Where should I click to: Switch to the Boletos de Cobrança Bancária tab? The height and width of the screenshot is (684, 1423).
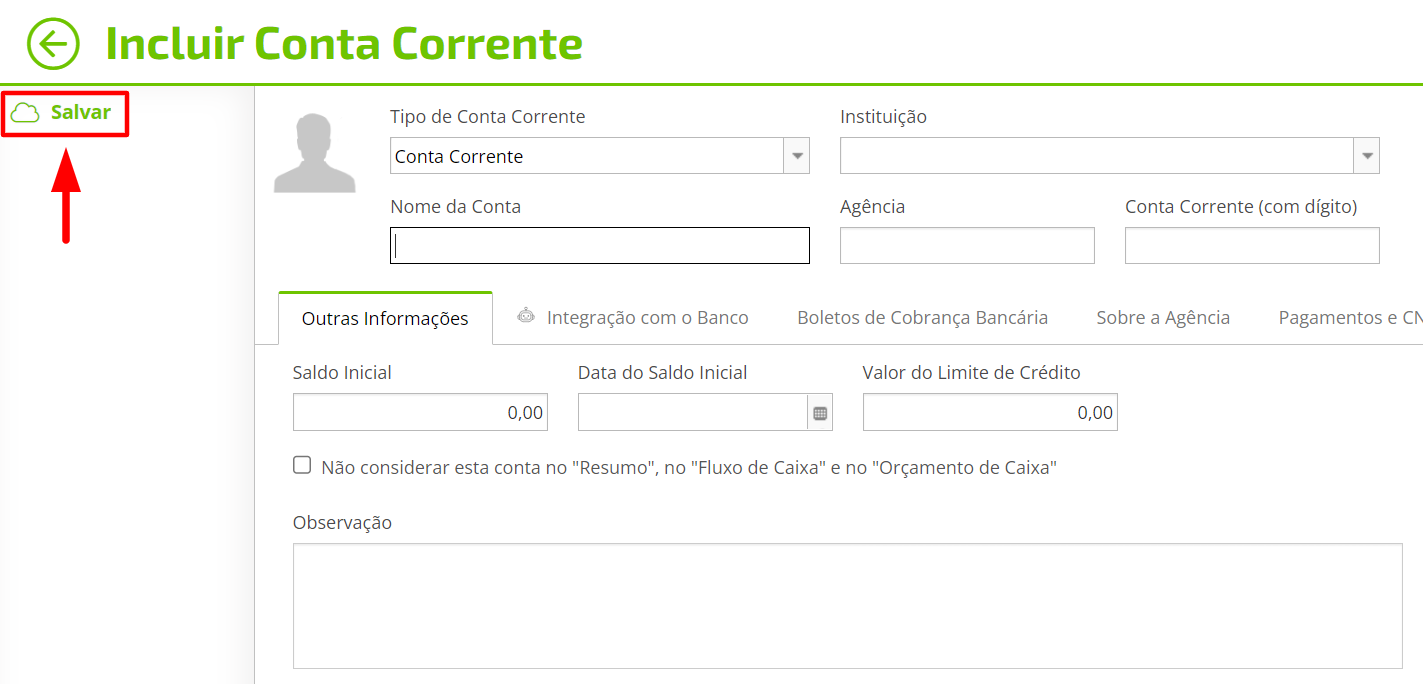(922, 318)
